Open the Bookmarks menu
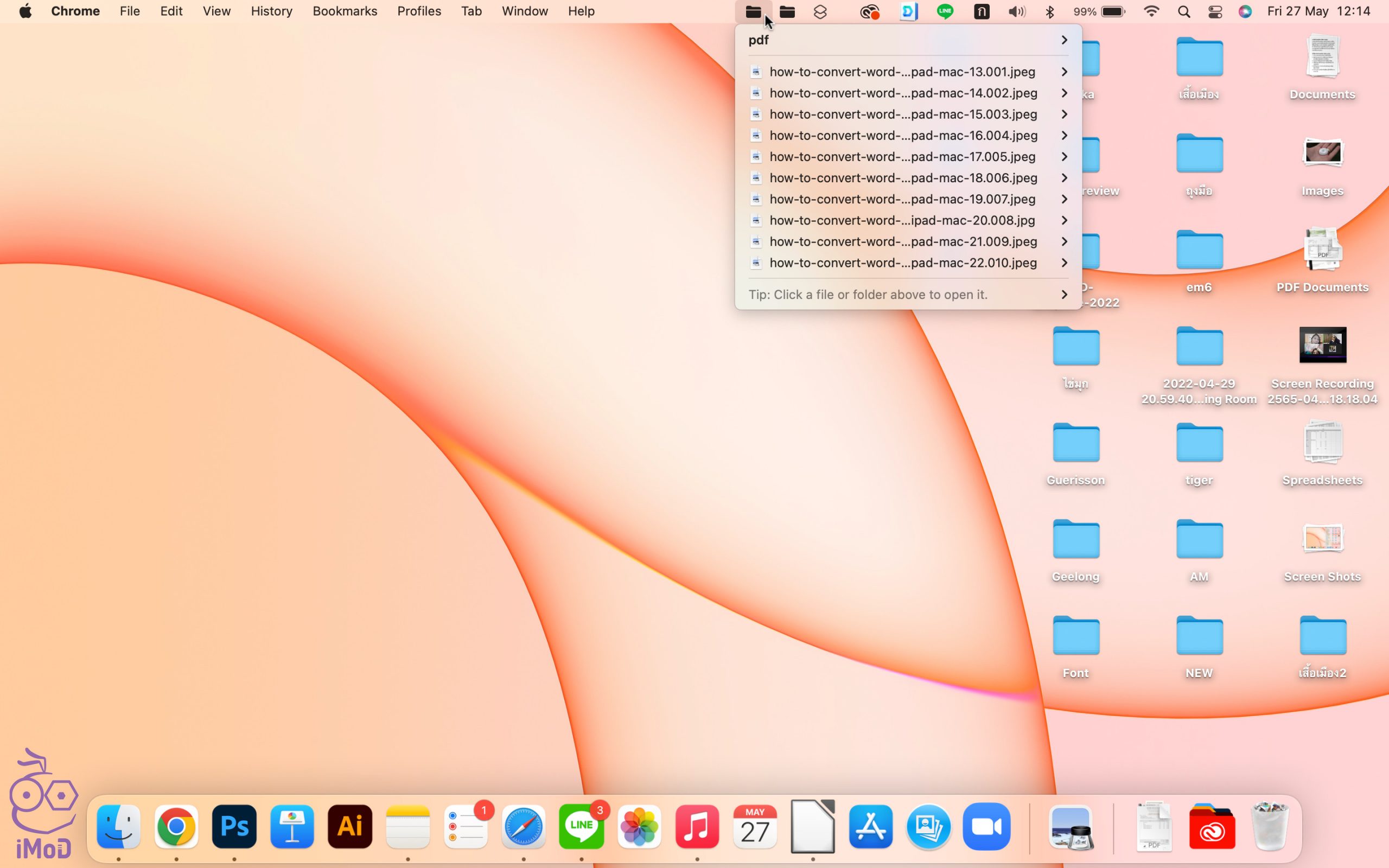This screenshot has height=868, width=1389. (x=345, y=11)
